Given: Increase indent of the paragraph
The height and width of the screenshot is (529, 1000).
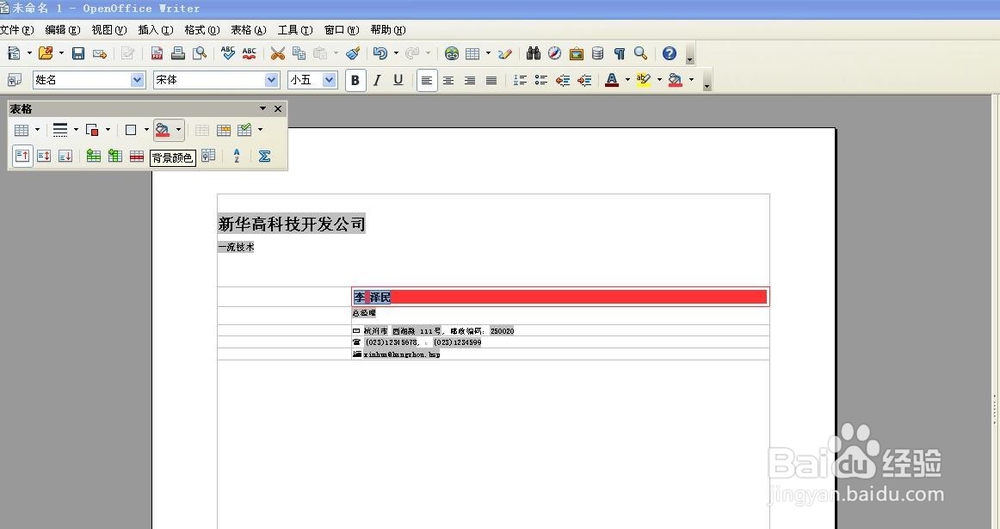Looking at the screenshot, I should [x=584, y=80].
